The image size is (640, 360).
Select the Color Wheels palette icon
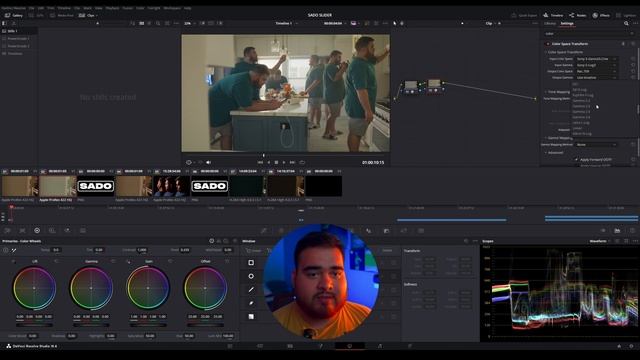tap(37, 231)
